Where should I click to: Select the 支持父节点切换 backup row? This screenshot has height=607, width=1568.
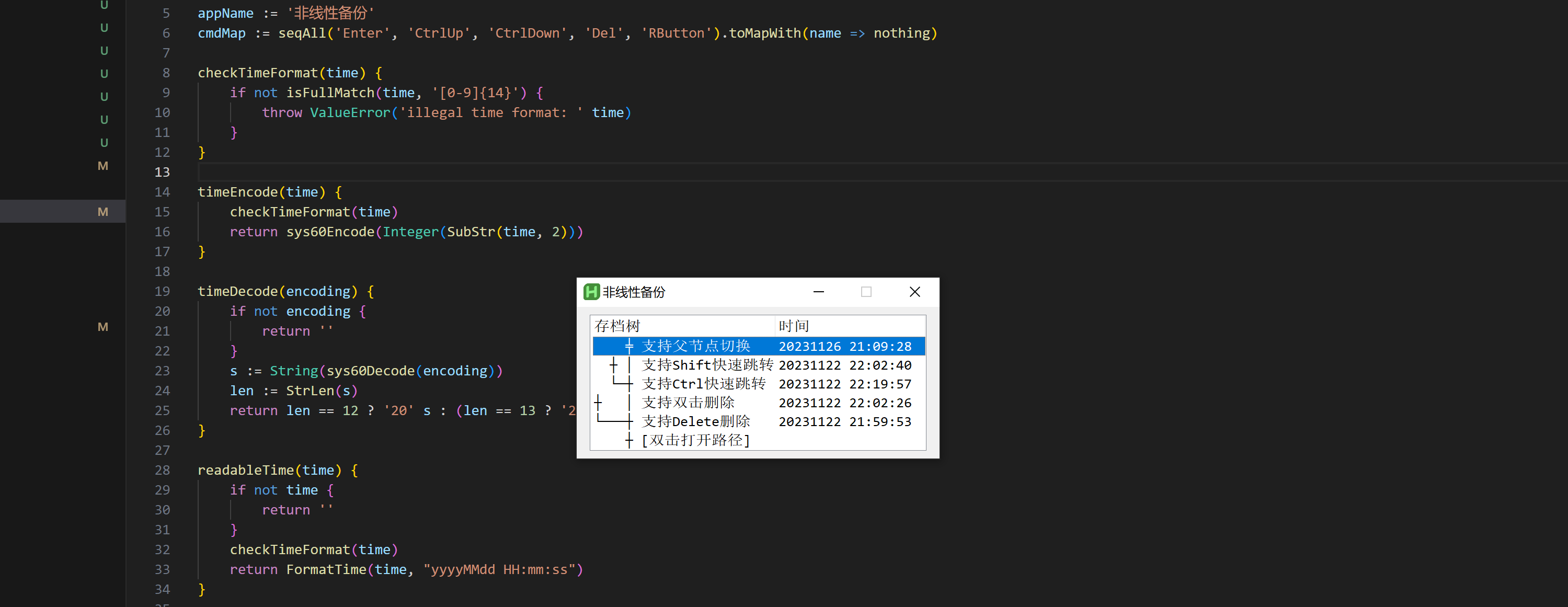pos(696,347)
